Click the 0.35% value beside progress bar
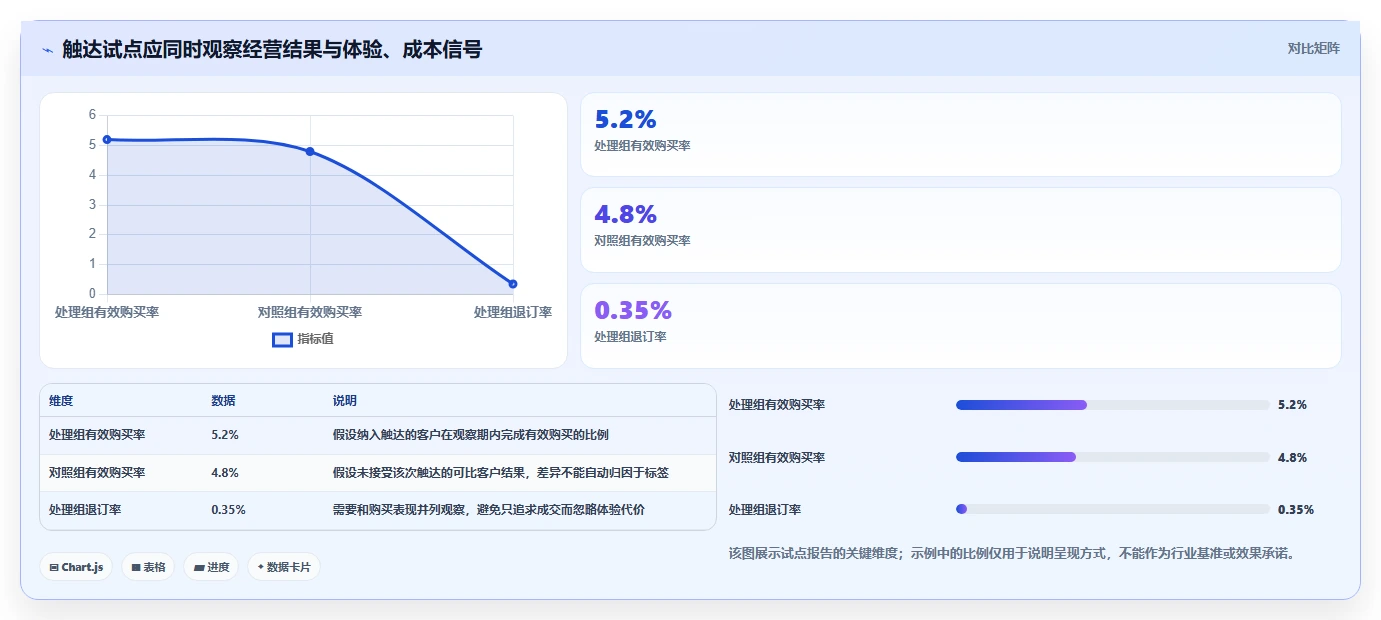This screenshot has width=1381, height=620. pos(1296,509)
